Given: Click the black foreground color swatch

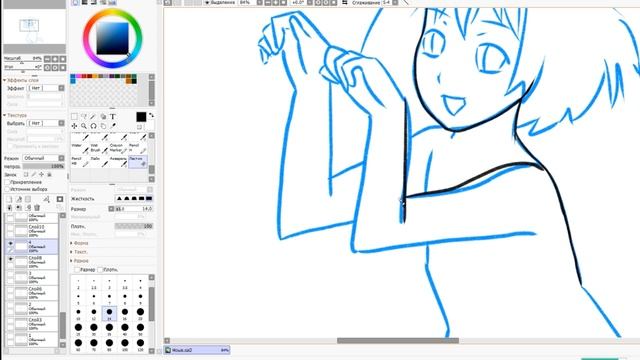Looking at the screenshot, I should click(x=141, y=117).
